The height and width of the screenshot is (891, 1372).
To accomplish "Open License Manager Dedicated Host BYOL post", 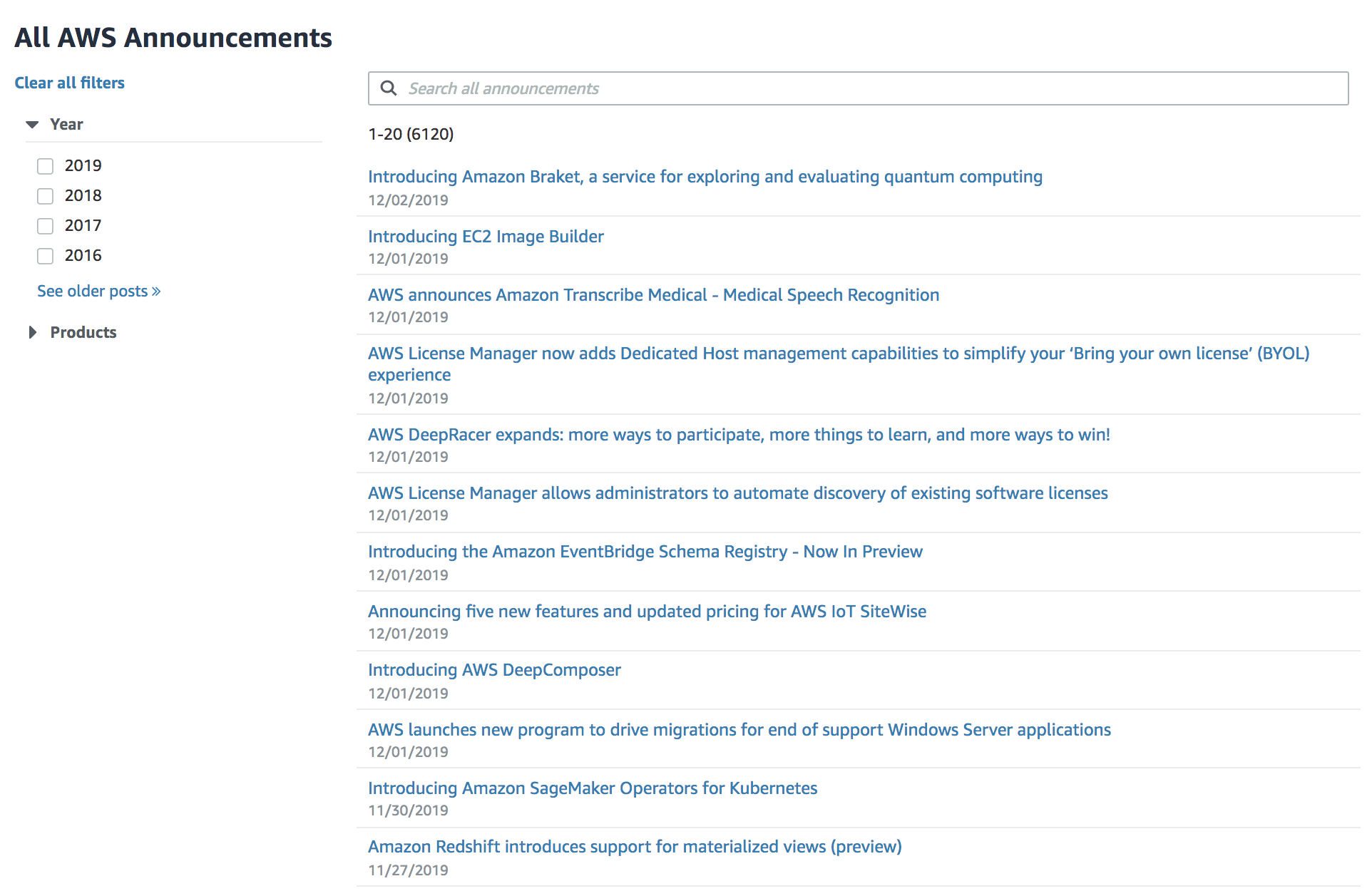I will click(839, 364).
